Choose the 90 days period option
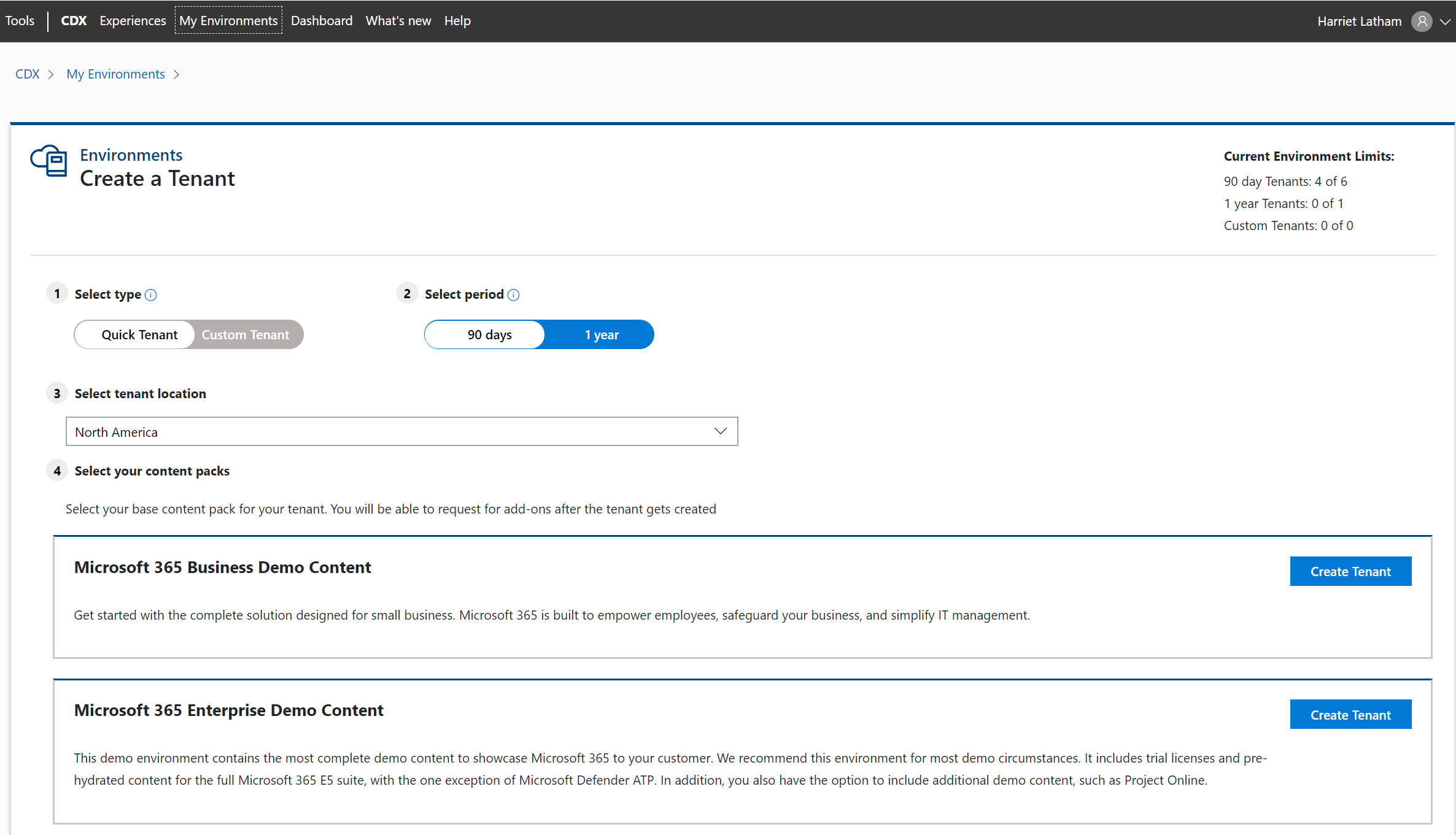Screen dimensions: 1456x835 (484, 334)
